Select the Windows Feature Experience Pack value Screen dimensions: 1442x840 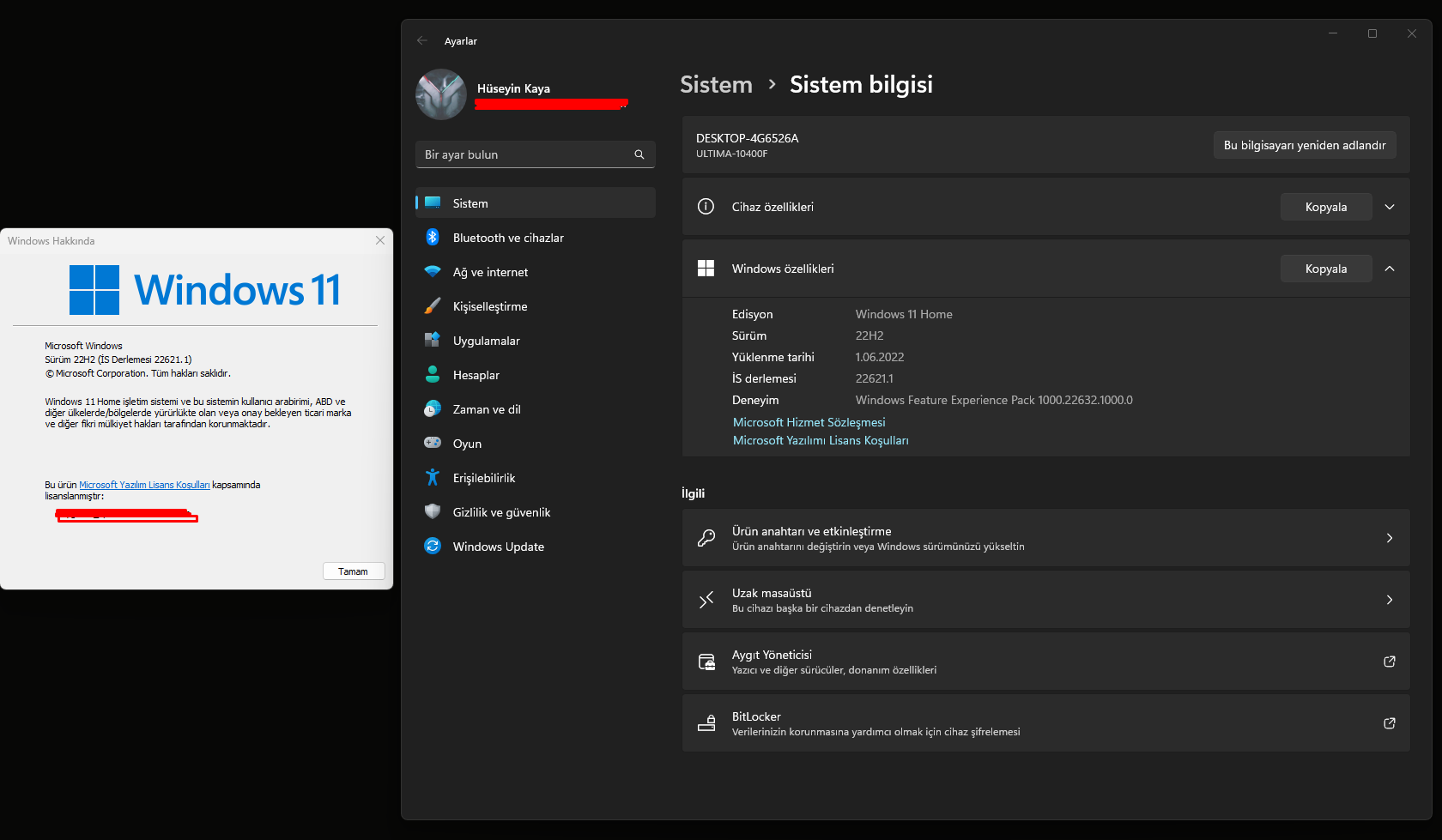pyautogui.click(x=994, y=400)
